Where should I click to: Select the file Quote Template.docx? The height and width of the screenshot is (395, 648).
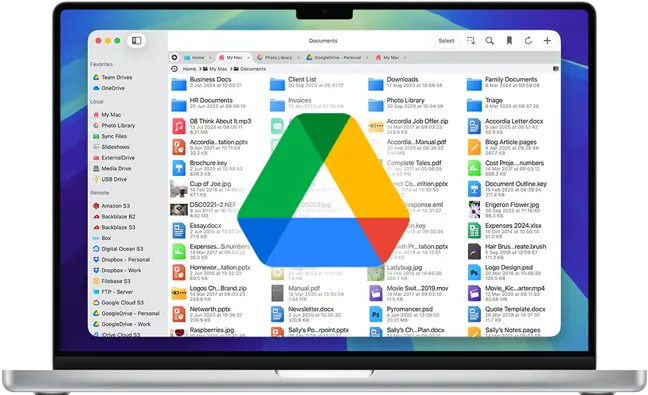[507, 314]
